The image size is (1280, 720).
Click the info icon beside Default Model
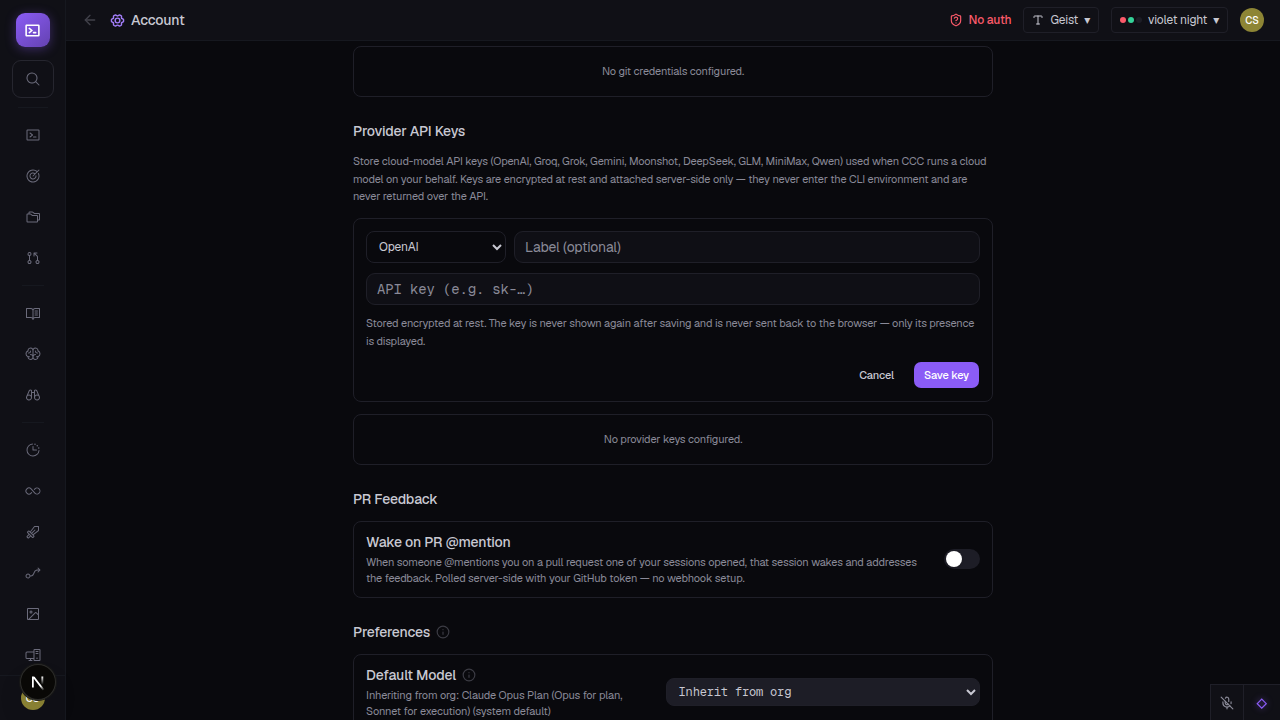pos(469,675)
